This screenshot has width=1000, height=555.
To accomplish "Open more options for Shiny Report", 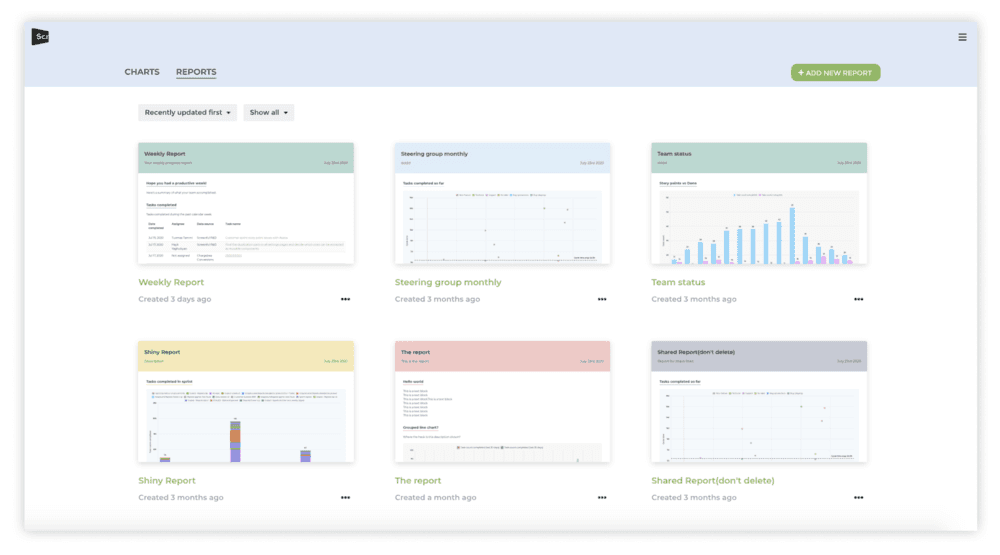I will pyautogui.click(x=345, y=498).
